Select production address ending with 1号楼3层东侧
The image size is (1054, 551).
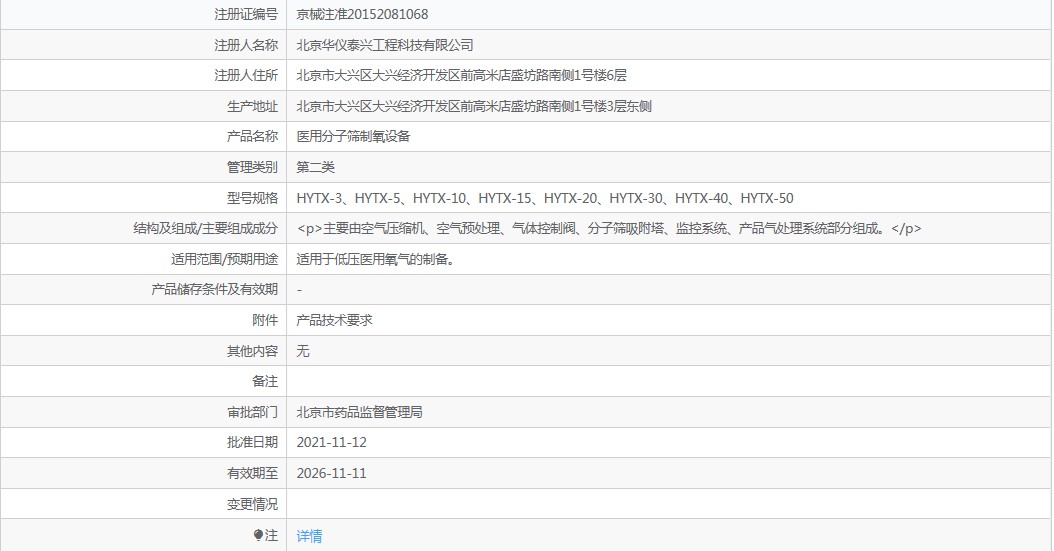(x=474, y=106)
